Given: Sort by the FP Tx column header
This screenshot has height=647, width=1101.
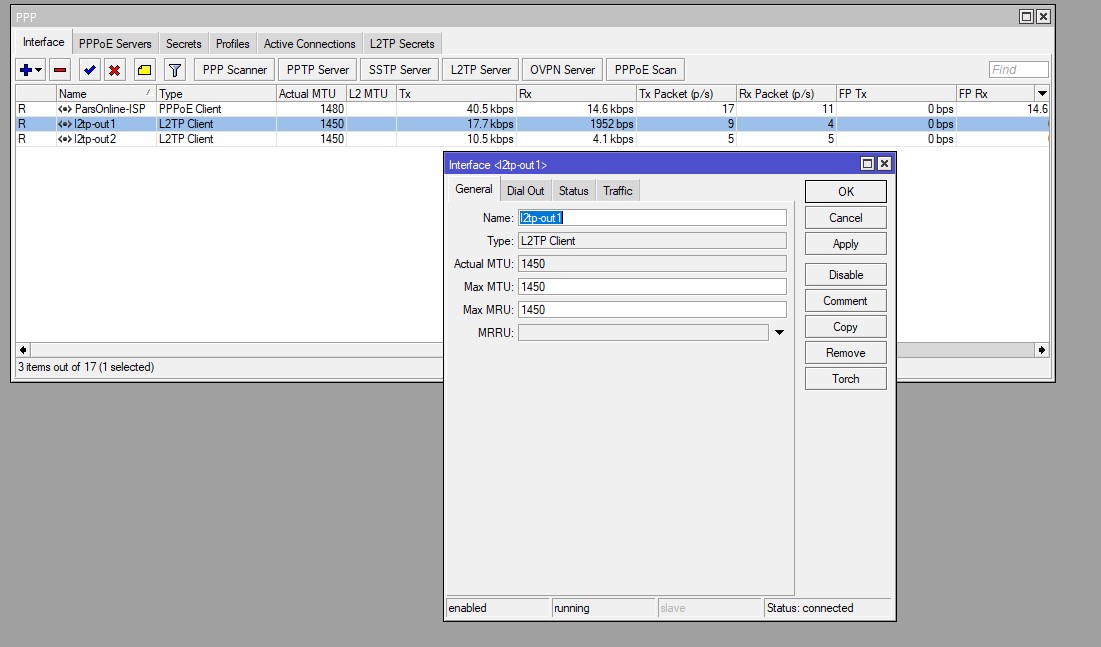Looking at the screenshot, I should tap(896, 93).
